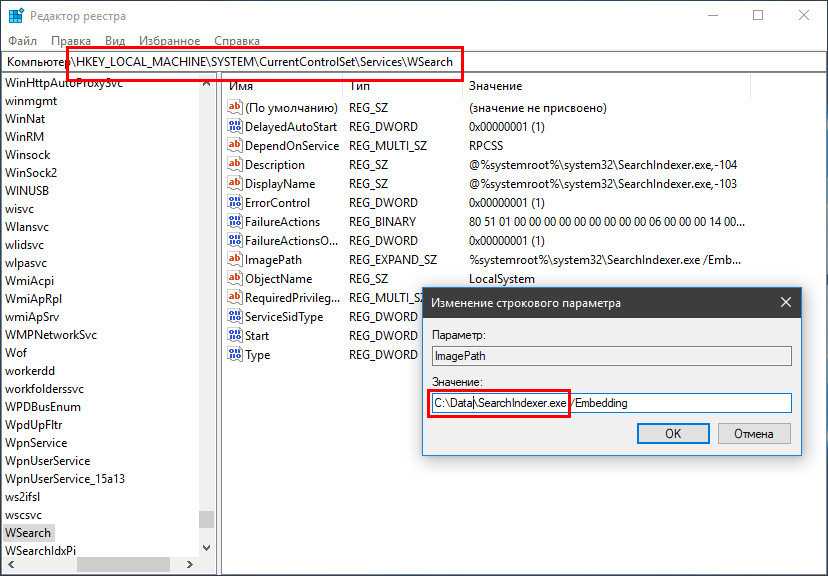Select the DependOnService entry icon

point(236,146)
